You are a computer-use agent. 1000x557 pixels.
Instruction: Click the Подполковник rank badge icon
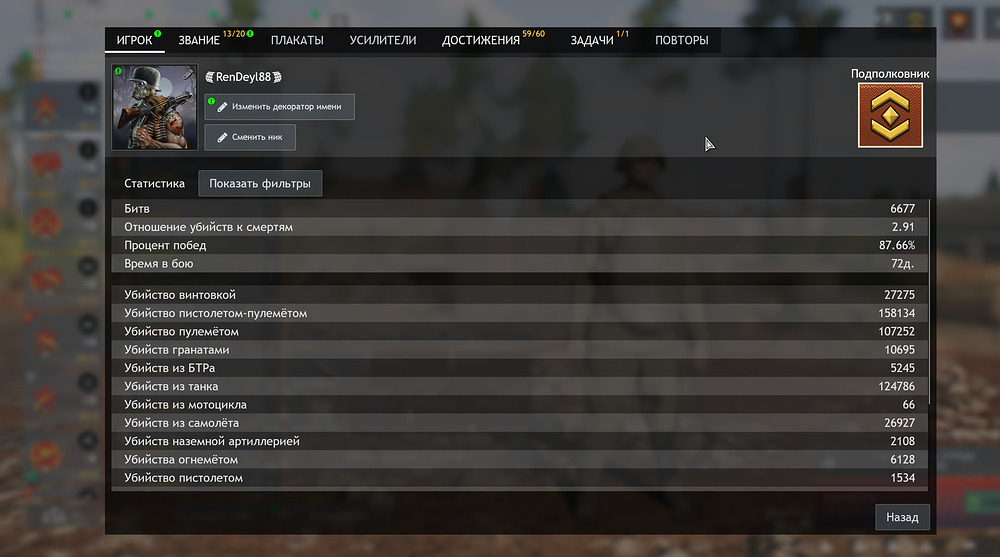[890, 115]
